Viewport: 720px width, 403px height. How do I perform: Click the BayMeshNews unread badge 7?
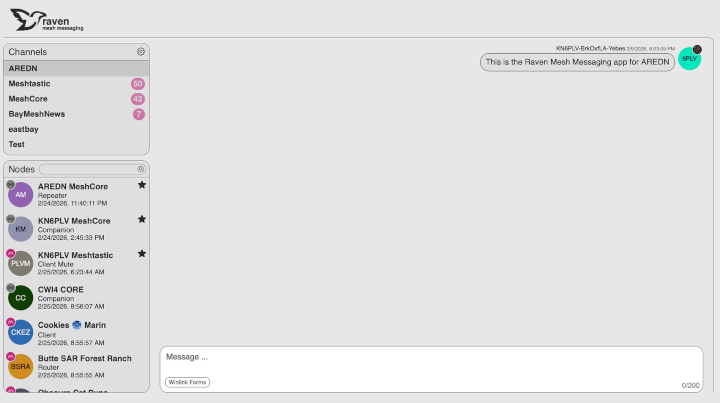[139, 114]
